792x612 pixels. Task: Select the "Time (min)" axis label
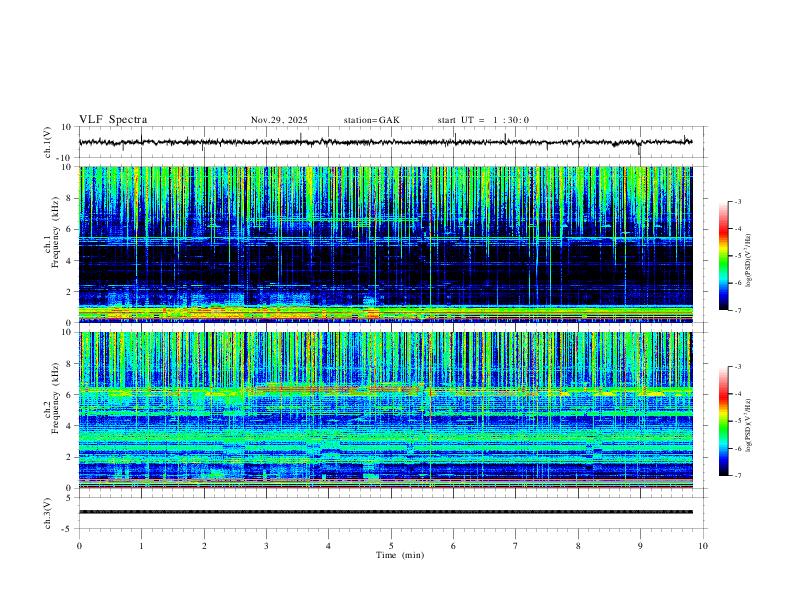tap(400, 555)
